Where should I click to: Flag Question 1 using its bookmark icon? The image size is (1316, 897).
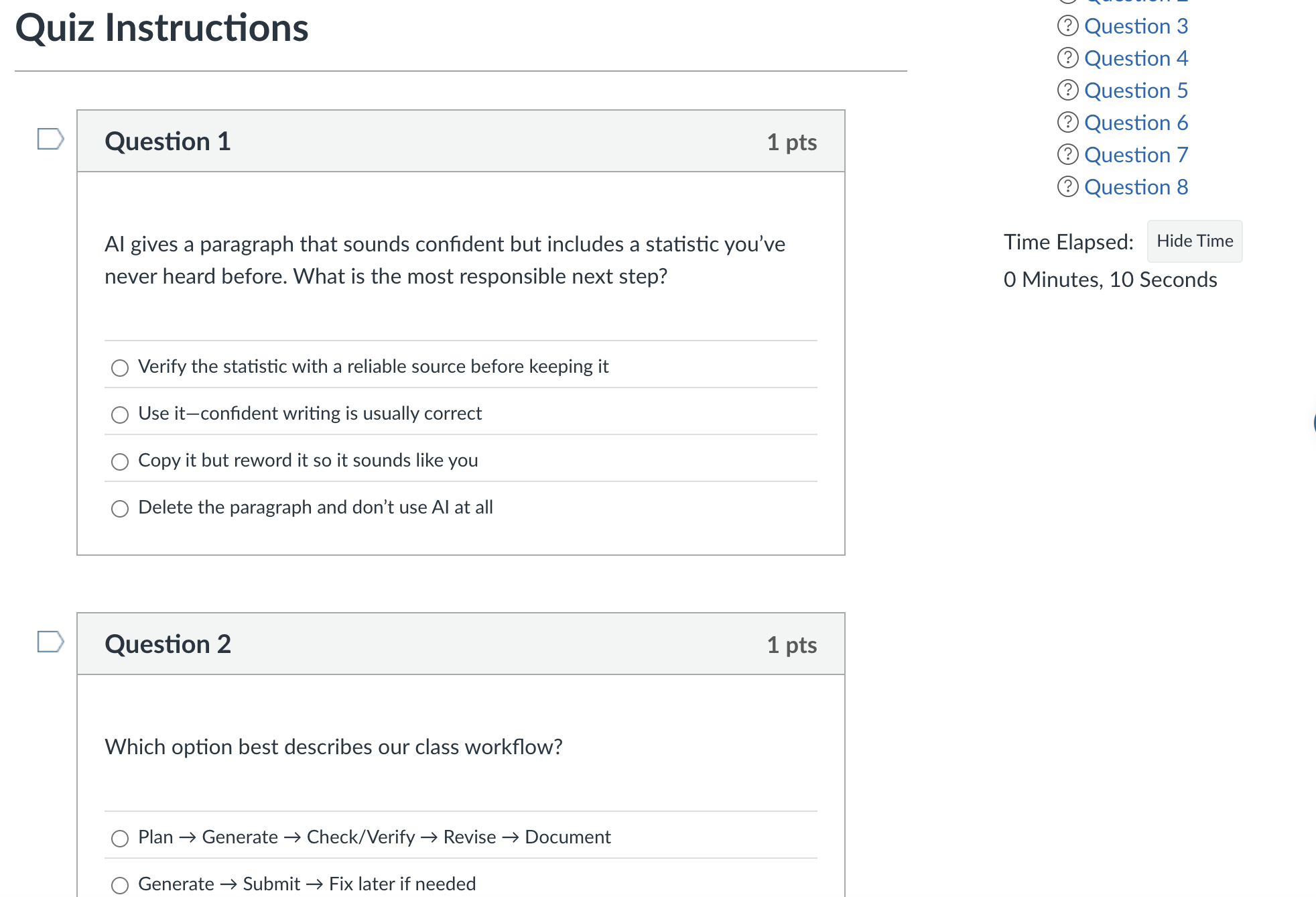[x=50, y=139]
